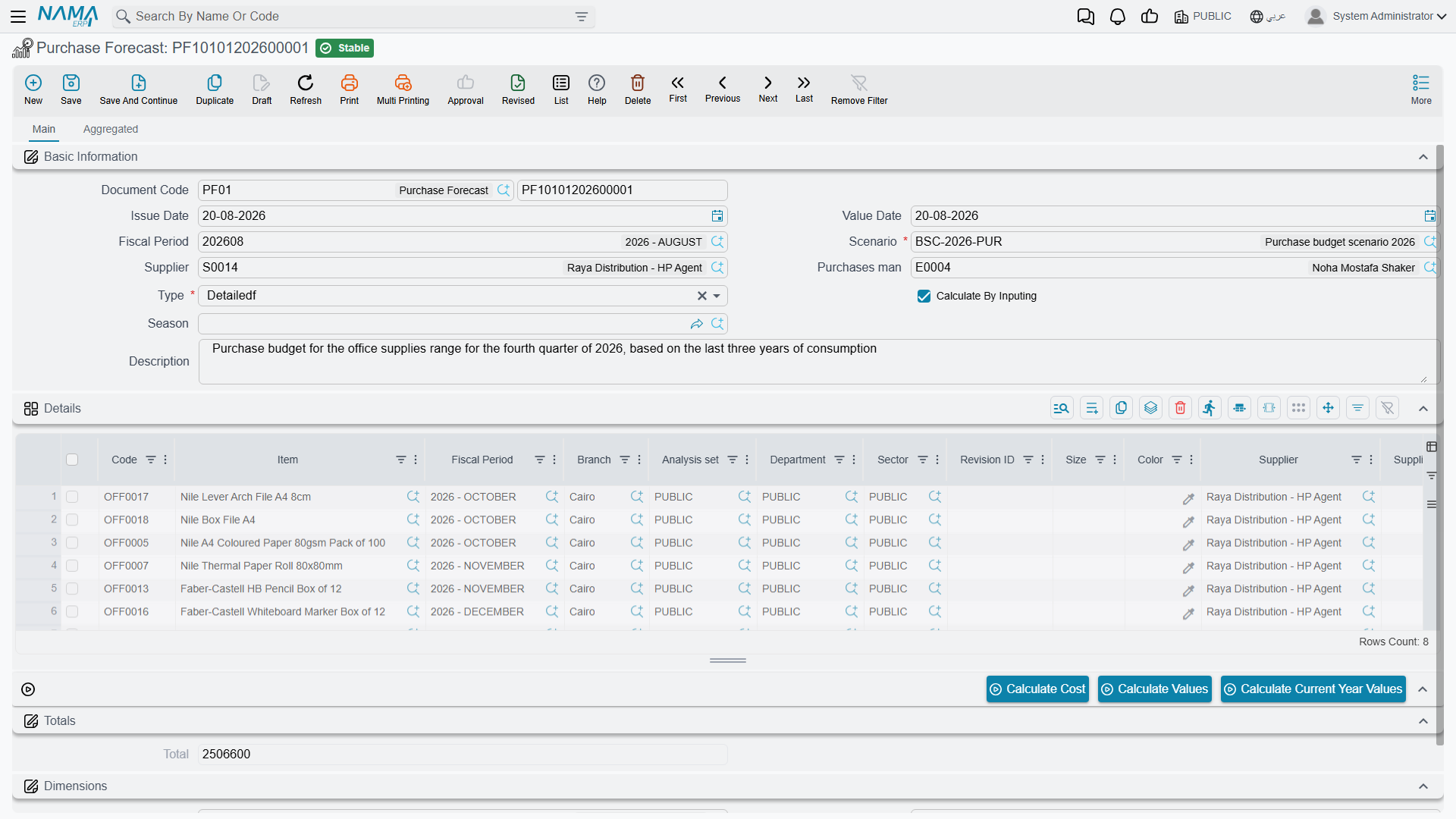The width and height of the screenshot is (1456, 819).
Task: Click the thumbs-up icon in header
Action: 1150,17
